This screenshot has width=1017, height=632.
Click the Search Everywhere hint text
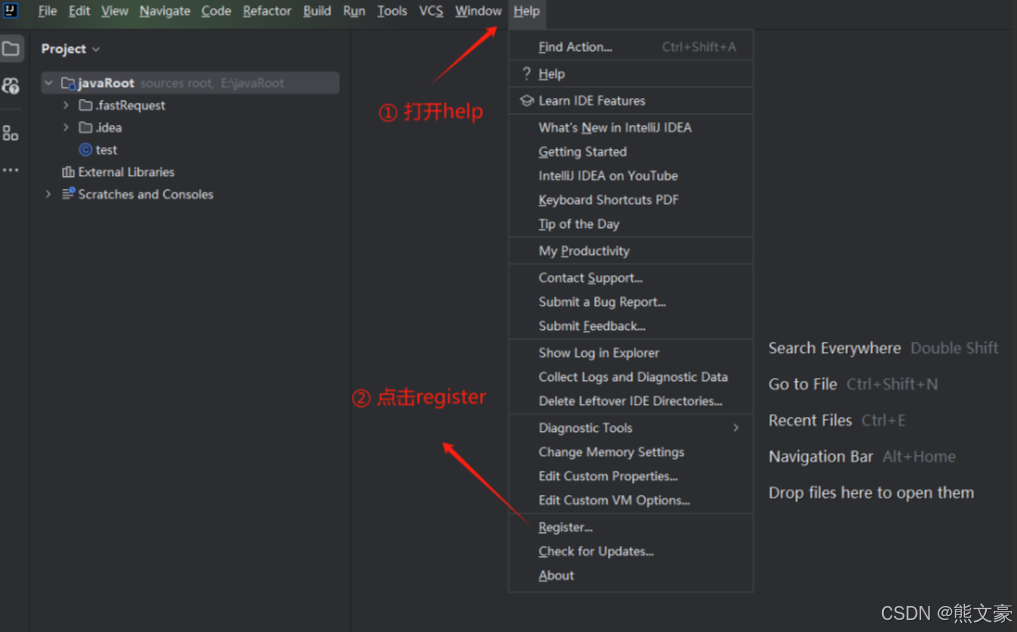834,348
